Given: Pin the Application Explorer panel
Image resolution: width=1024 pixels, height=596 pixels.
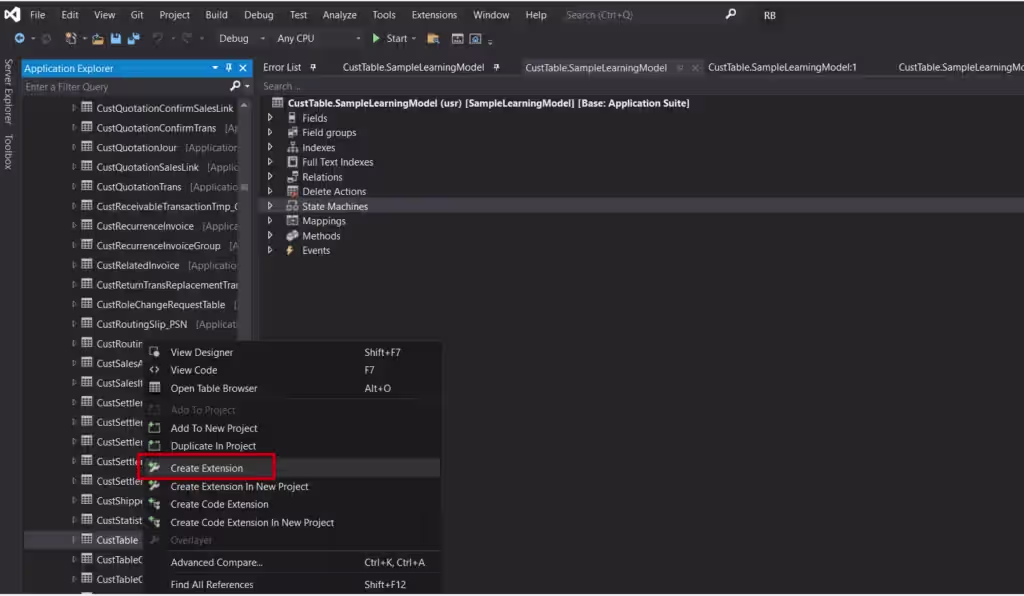Looking at the screenshot, I should (229, 68).
